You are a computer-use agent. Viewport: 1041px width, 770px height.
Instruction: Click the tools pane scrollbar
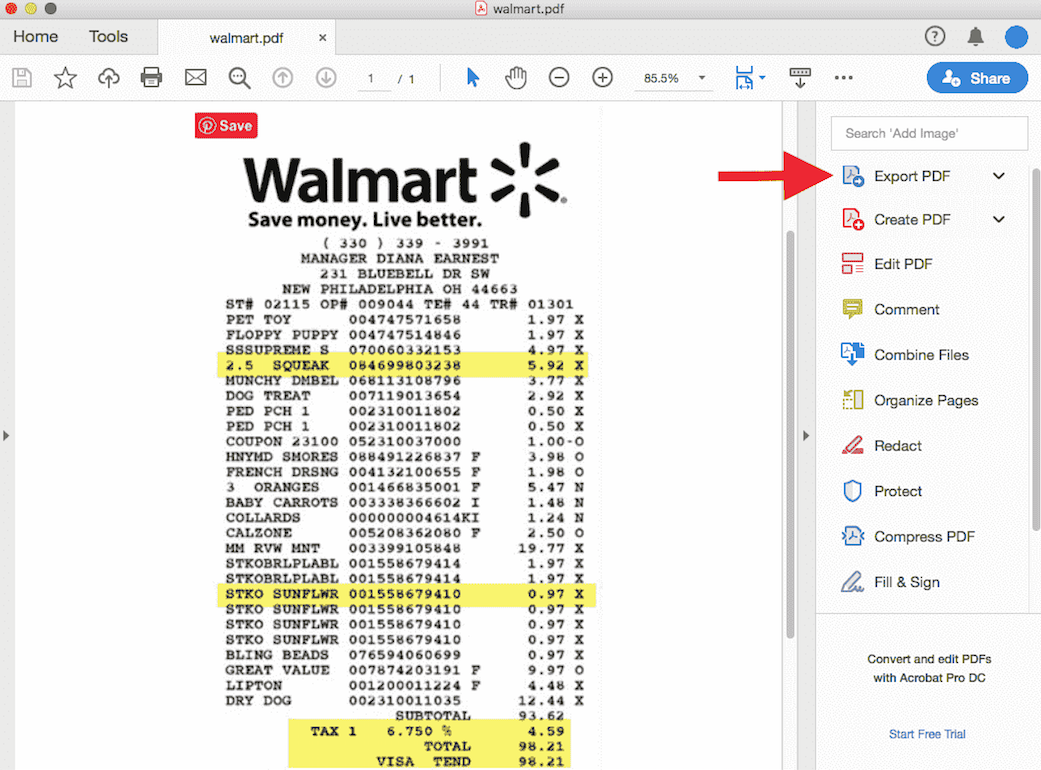pos(1036,348)
